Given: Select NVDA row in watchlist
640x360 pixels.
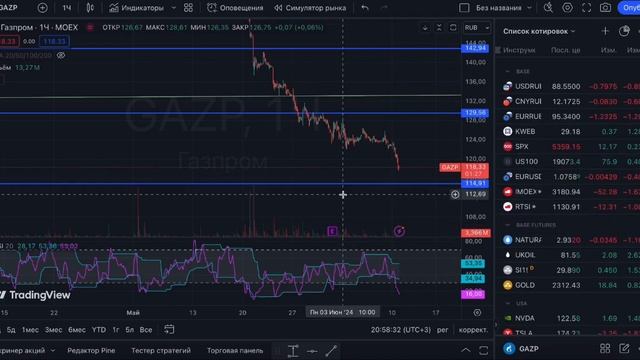Looking at the screenshot, I should click(x=568, y=318).
